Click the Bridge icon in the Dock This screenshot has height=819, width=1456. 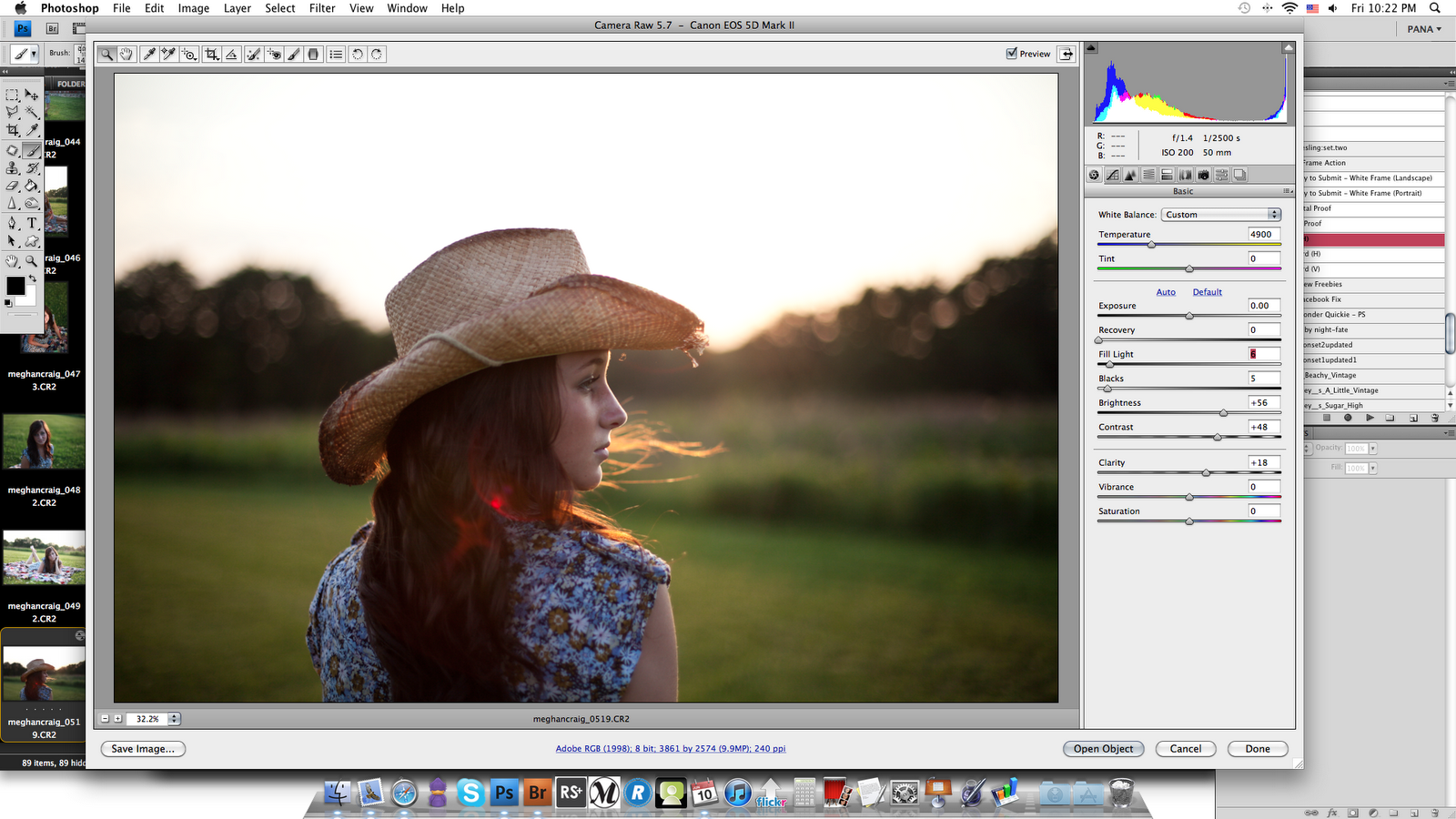click(x=537, y=794)
